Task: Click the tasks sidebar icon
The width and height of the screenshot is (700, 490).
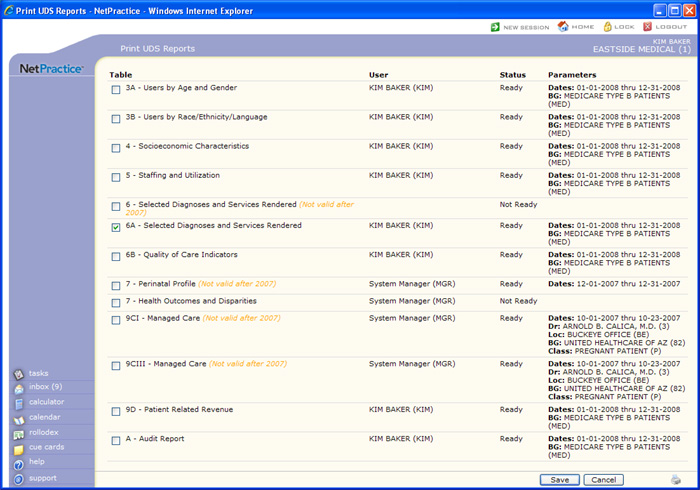Action: pyautogui.click(x=19, y=374)
